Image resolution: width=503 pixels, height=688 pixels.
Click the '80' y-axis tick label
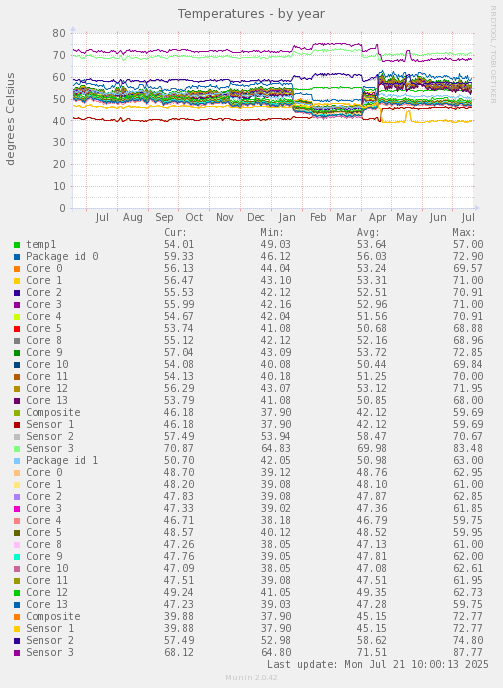(x=59, y=33)
